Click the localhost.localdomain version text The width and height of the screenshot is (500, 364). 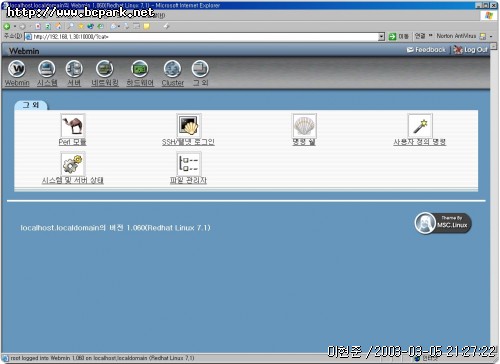coord(115,228)
